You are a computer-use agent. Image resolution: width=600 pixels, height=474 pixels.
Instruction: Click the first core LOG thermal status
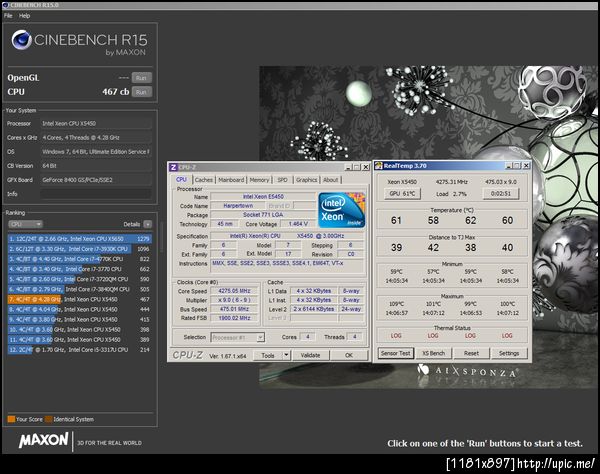pos(396,336)
